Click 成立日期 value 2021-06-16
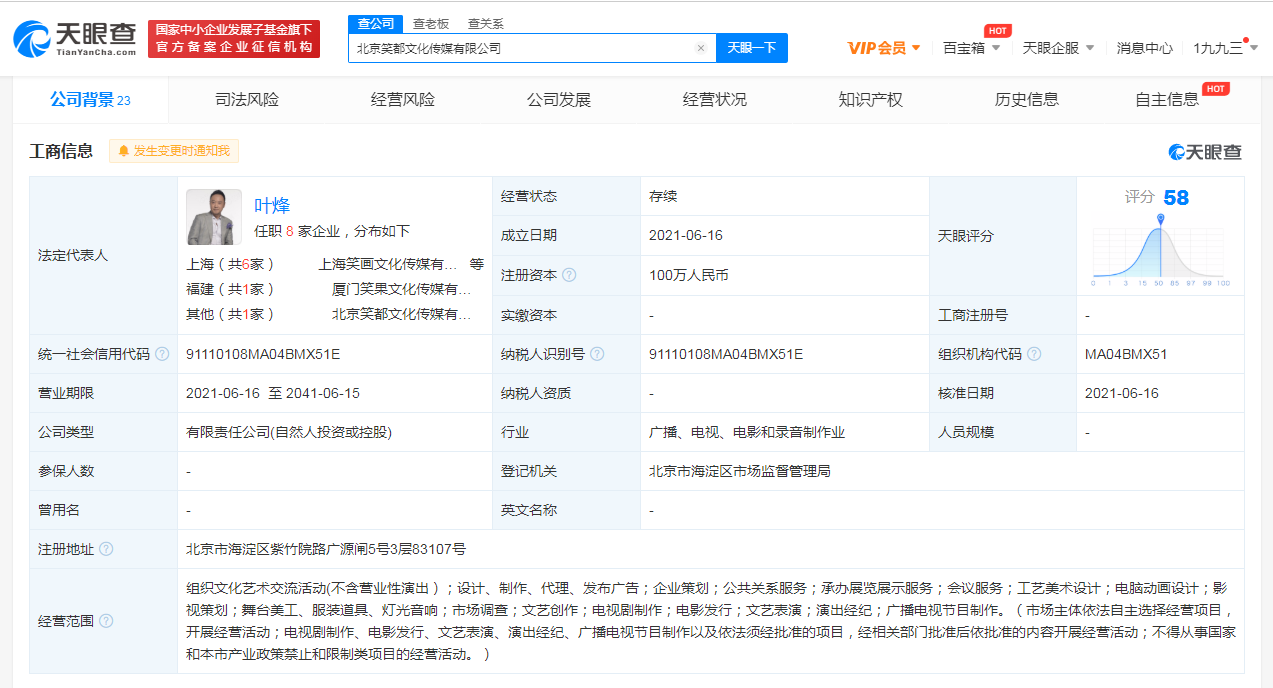This screenshot has width=1273, height=688. (686, 235)
